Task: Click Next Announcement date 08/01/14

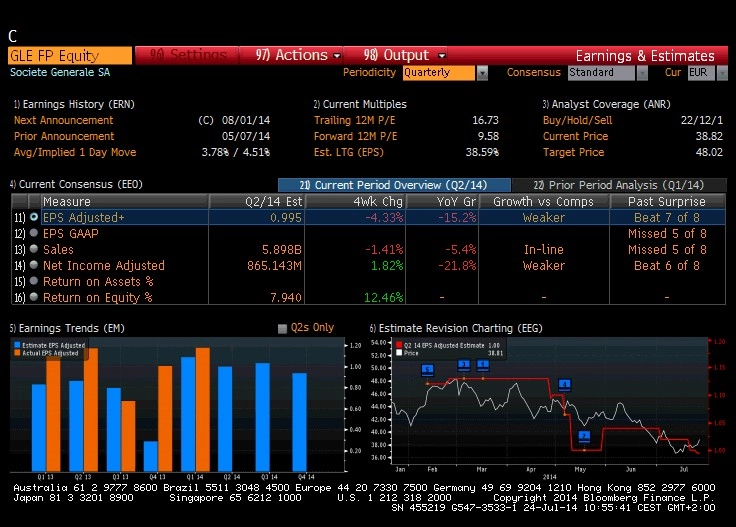Action: coord(246,120)
